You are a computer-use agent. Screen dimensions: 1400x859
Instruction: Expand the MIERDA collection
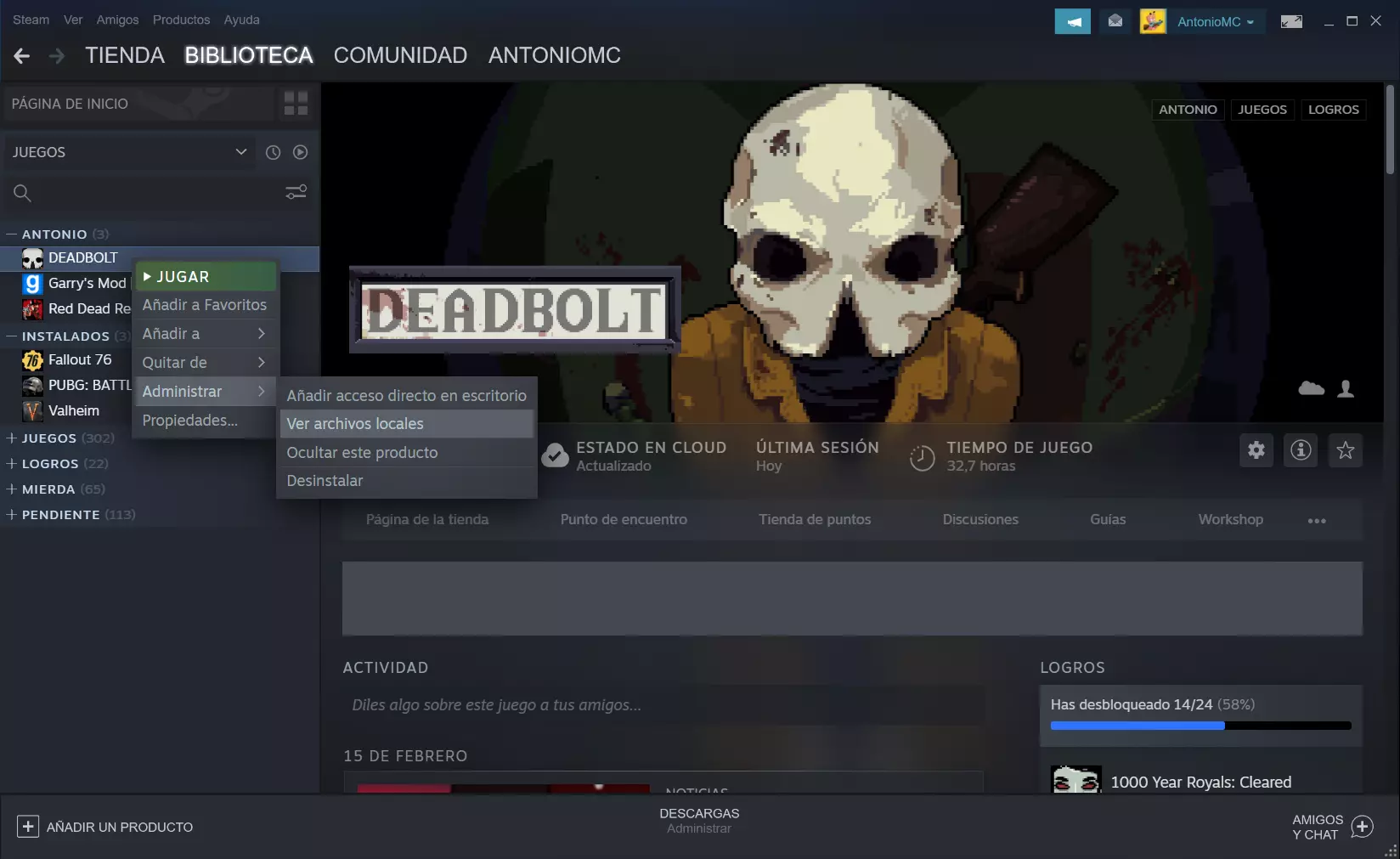coord(12,489)
